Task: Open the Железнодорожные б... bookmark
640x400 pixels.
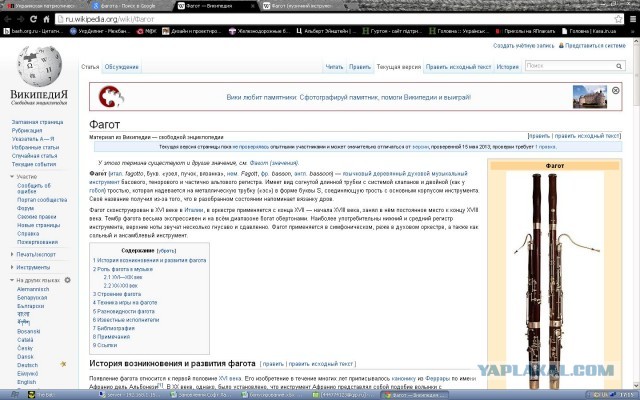Action: (259, 31)
